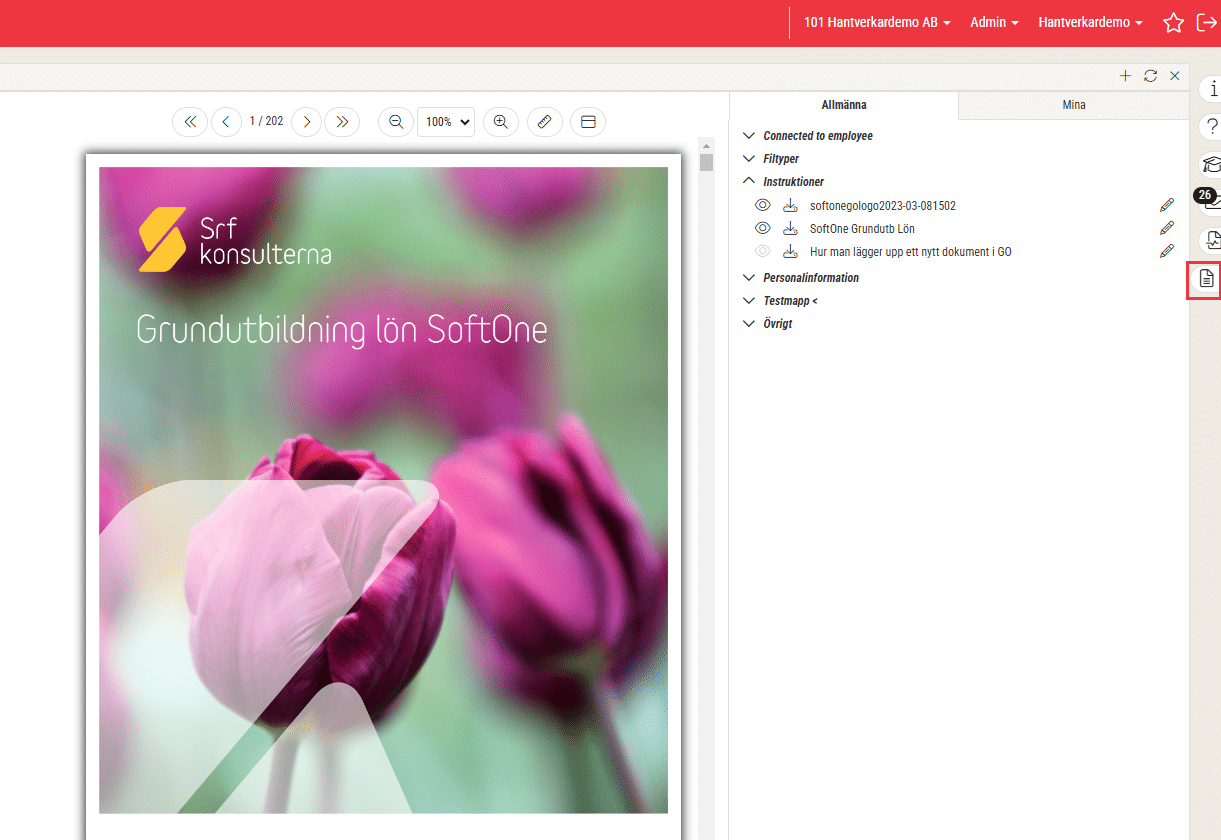1221x840 pixels.
Task: Click the plain document icon in the sidebar
Action: pyautogui.click(x=1206, y=279)
